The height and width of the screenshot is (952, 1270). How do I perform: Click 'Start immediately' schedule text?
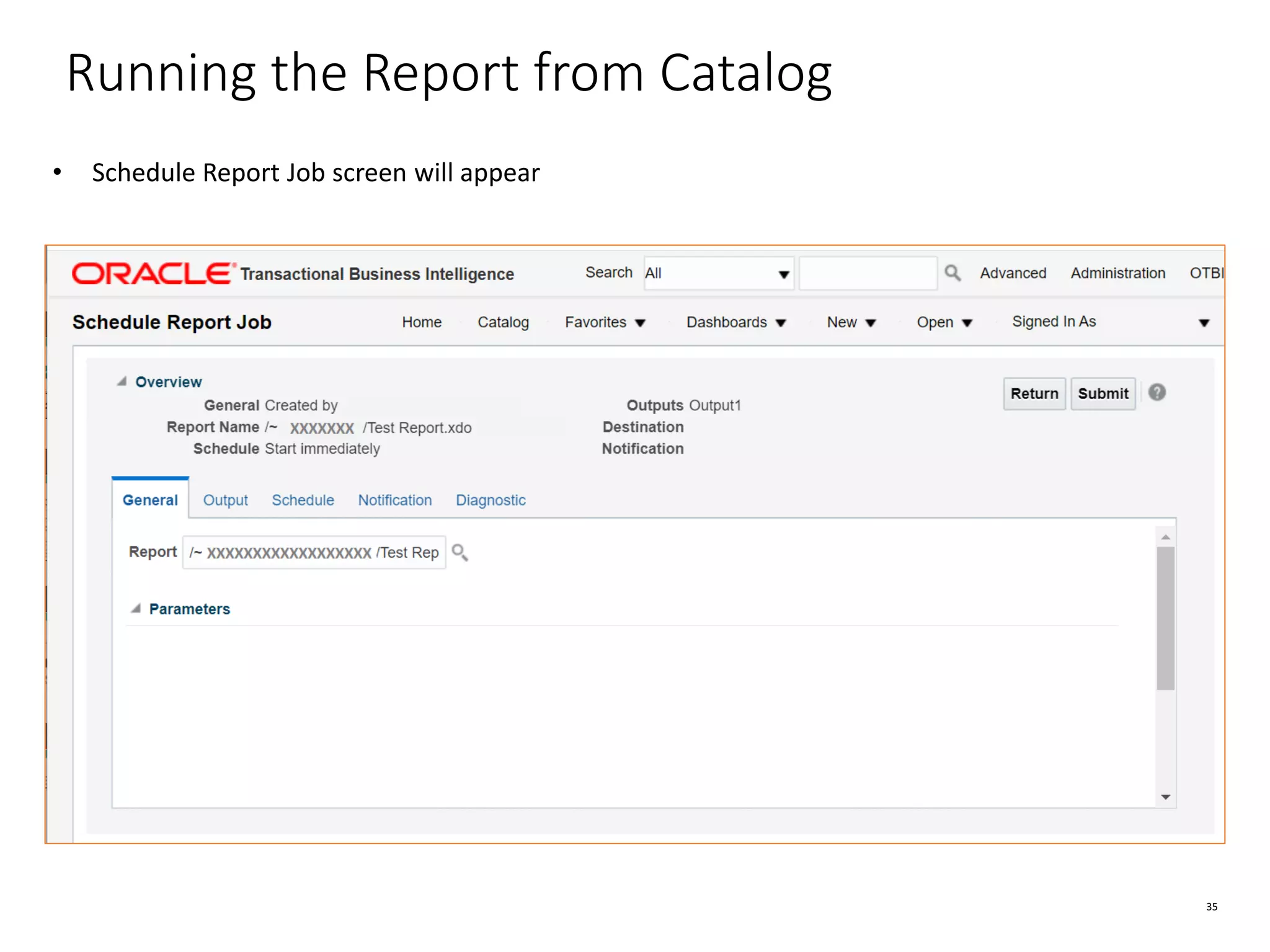[x=322, y=449]
